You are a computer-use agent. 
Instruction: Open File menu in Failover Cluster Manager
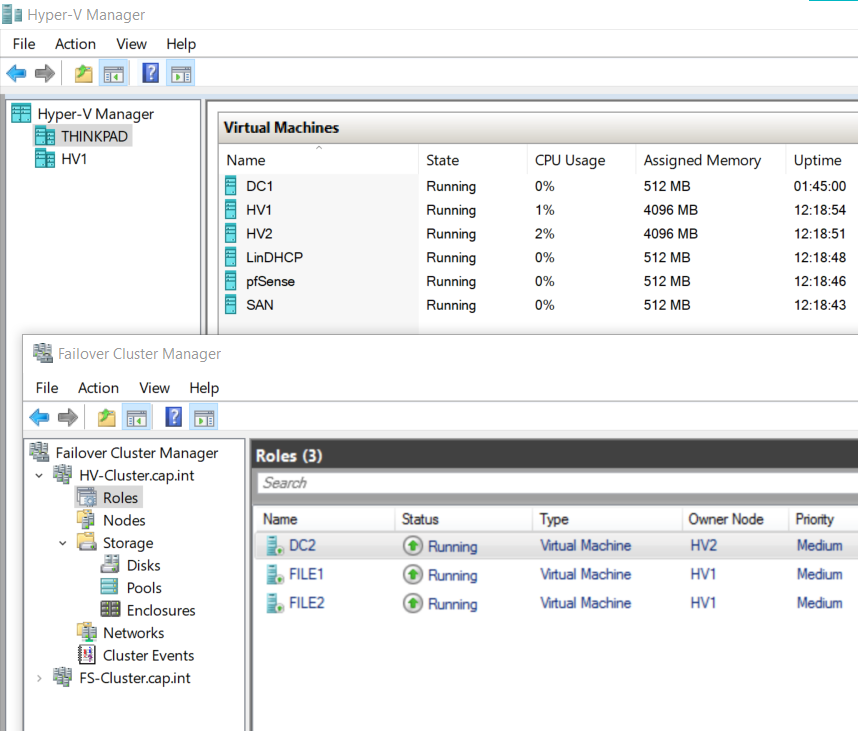(x=47, y=388)
